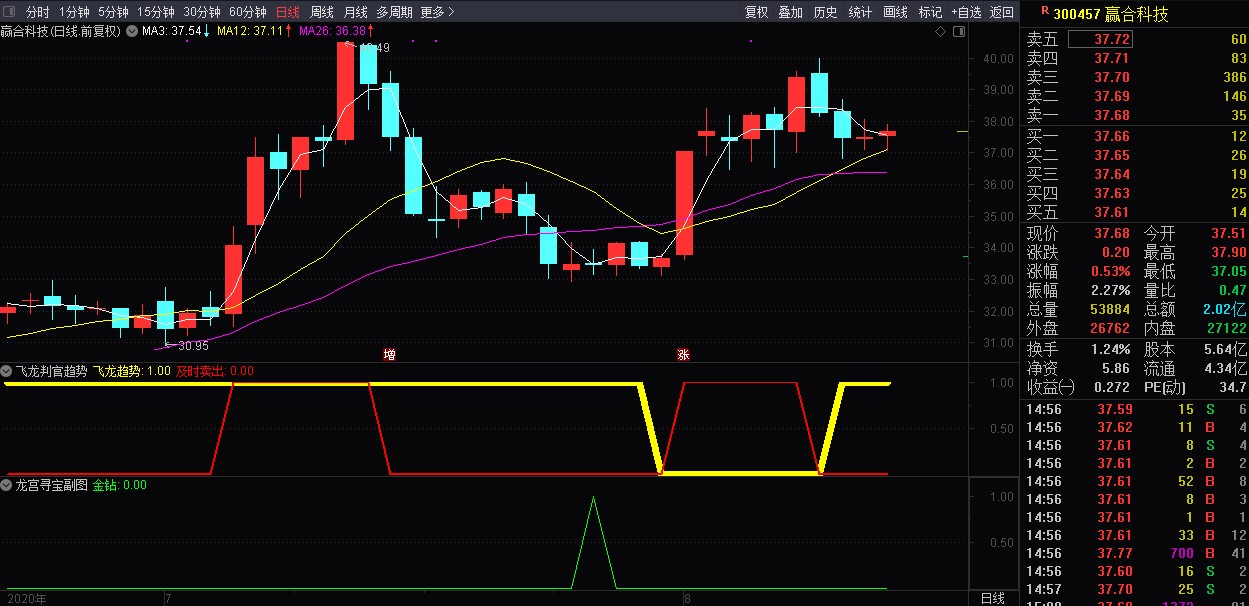Click the 内盘 value 27122
Screen dimensions: 1249x606
[1228, 328]
